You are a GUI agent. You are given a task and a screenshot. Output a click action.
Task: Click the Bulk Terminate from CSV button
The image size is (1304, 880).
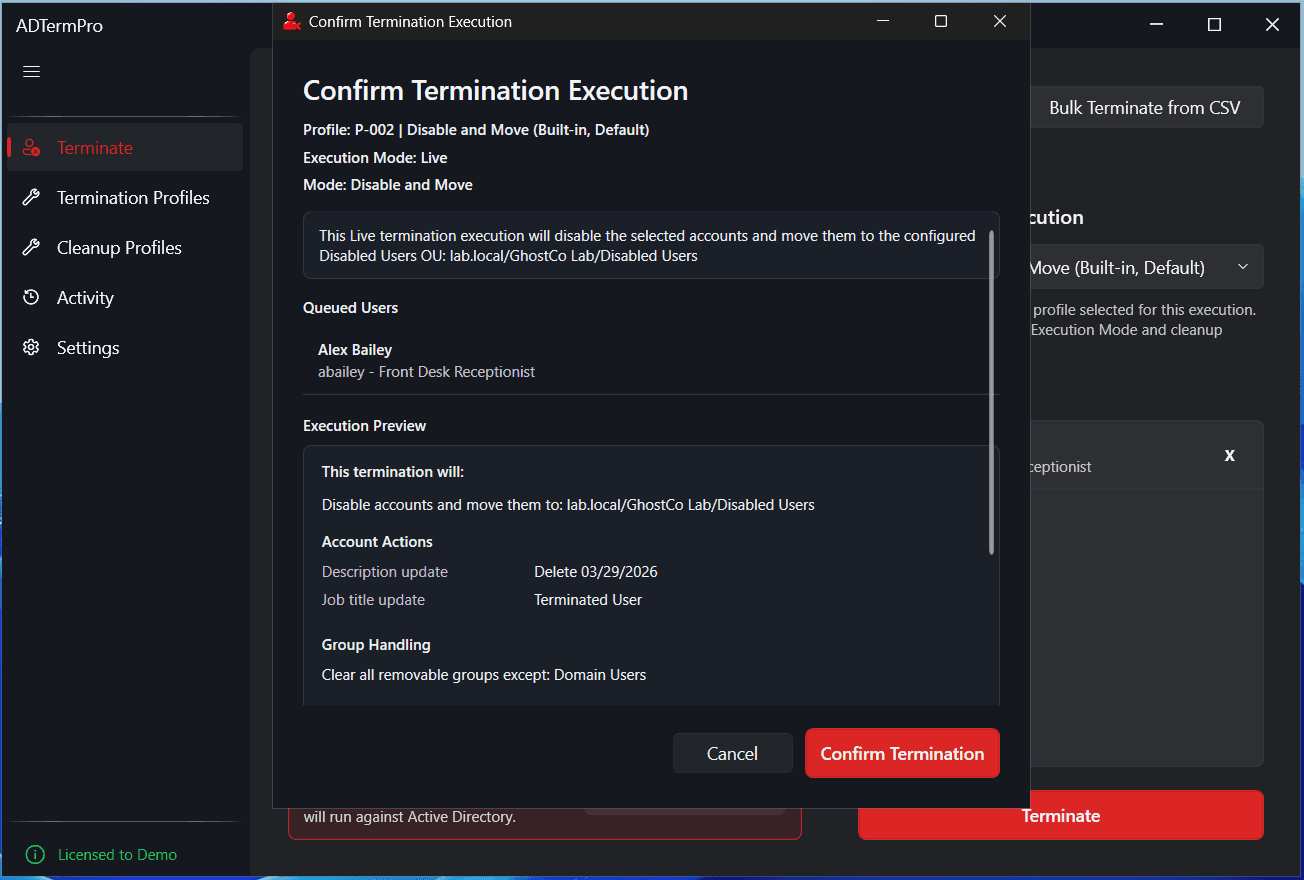tap(1146, 107)
